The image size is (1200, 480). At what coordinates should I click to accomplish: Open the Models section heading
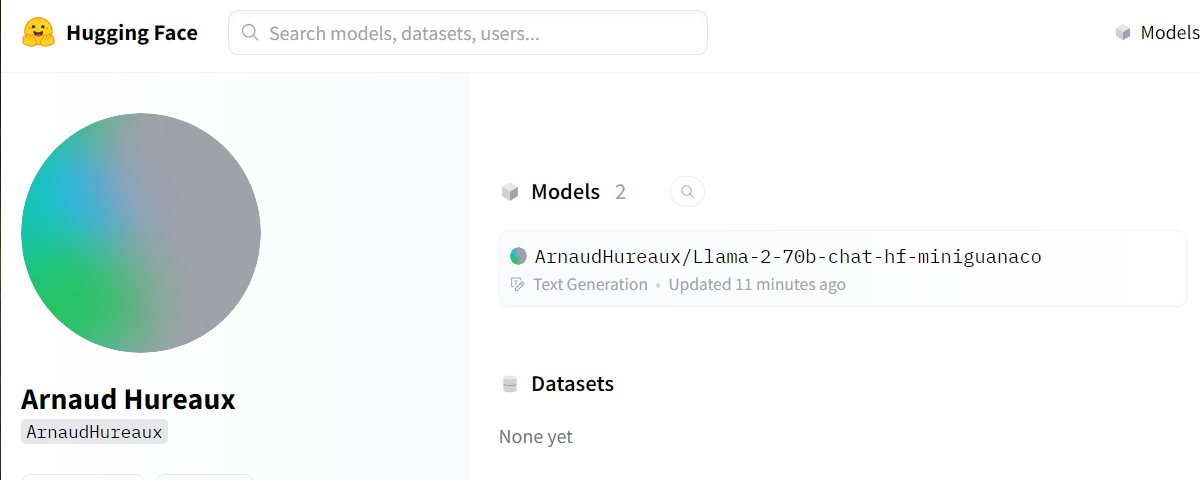pos(565,192)
